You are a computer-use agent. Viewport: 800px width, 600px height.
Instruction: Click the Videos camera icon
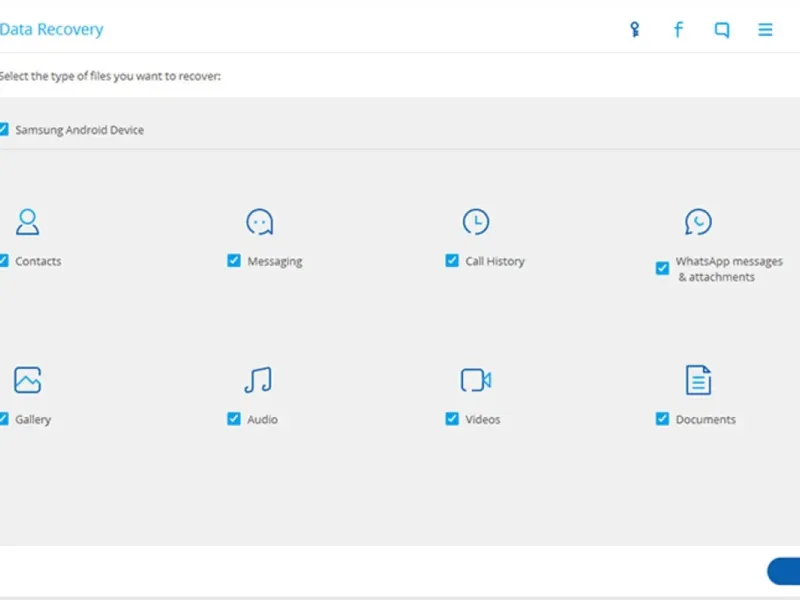pyautogui.click(x=476, y=380)
